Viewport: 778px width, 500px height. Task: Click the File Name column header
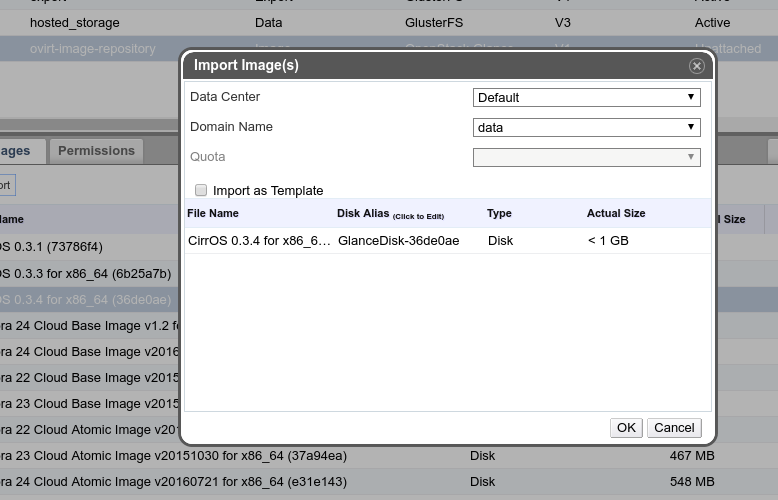tap(213, 213)
